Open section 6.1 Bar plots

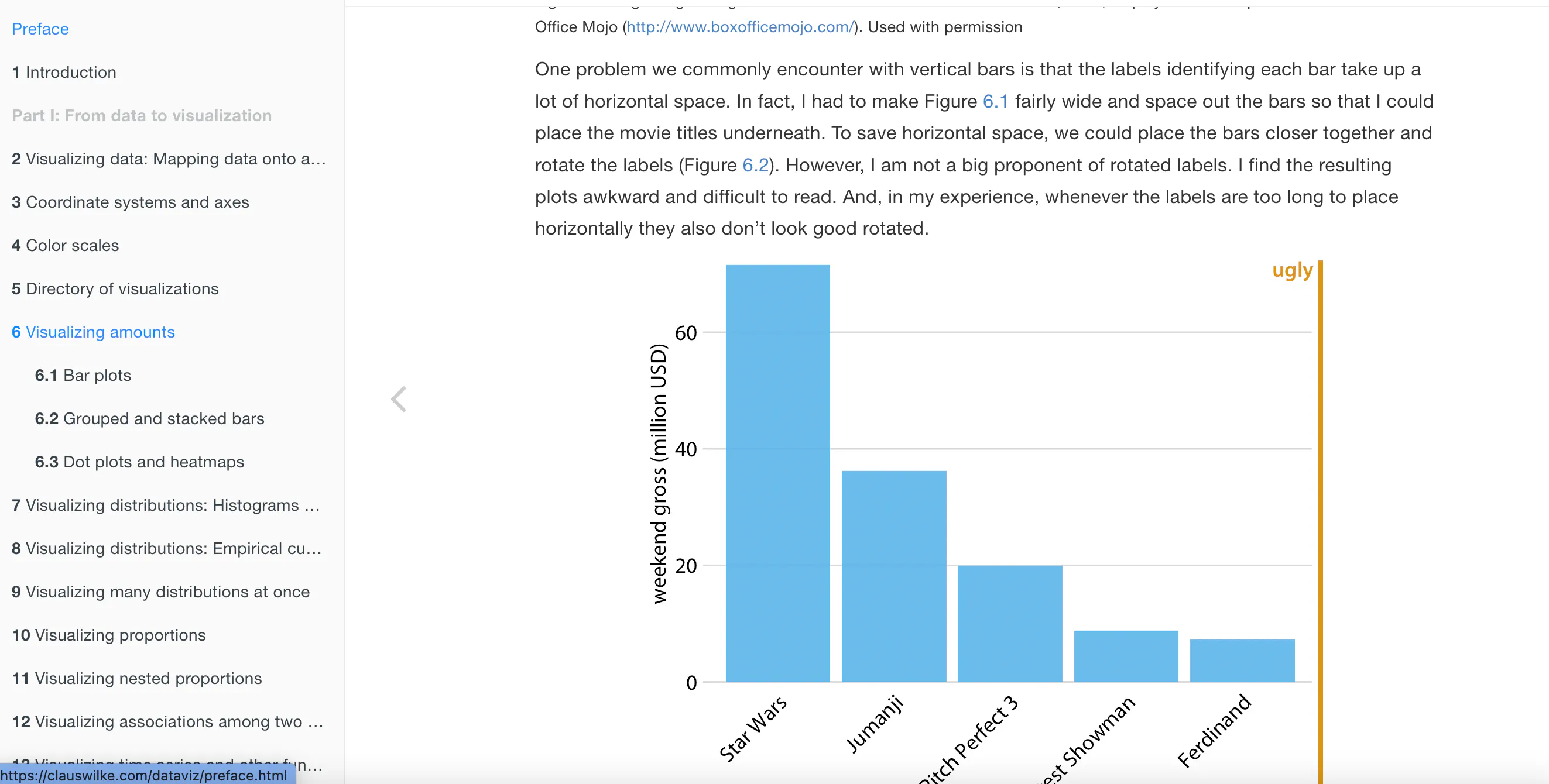83,375
